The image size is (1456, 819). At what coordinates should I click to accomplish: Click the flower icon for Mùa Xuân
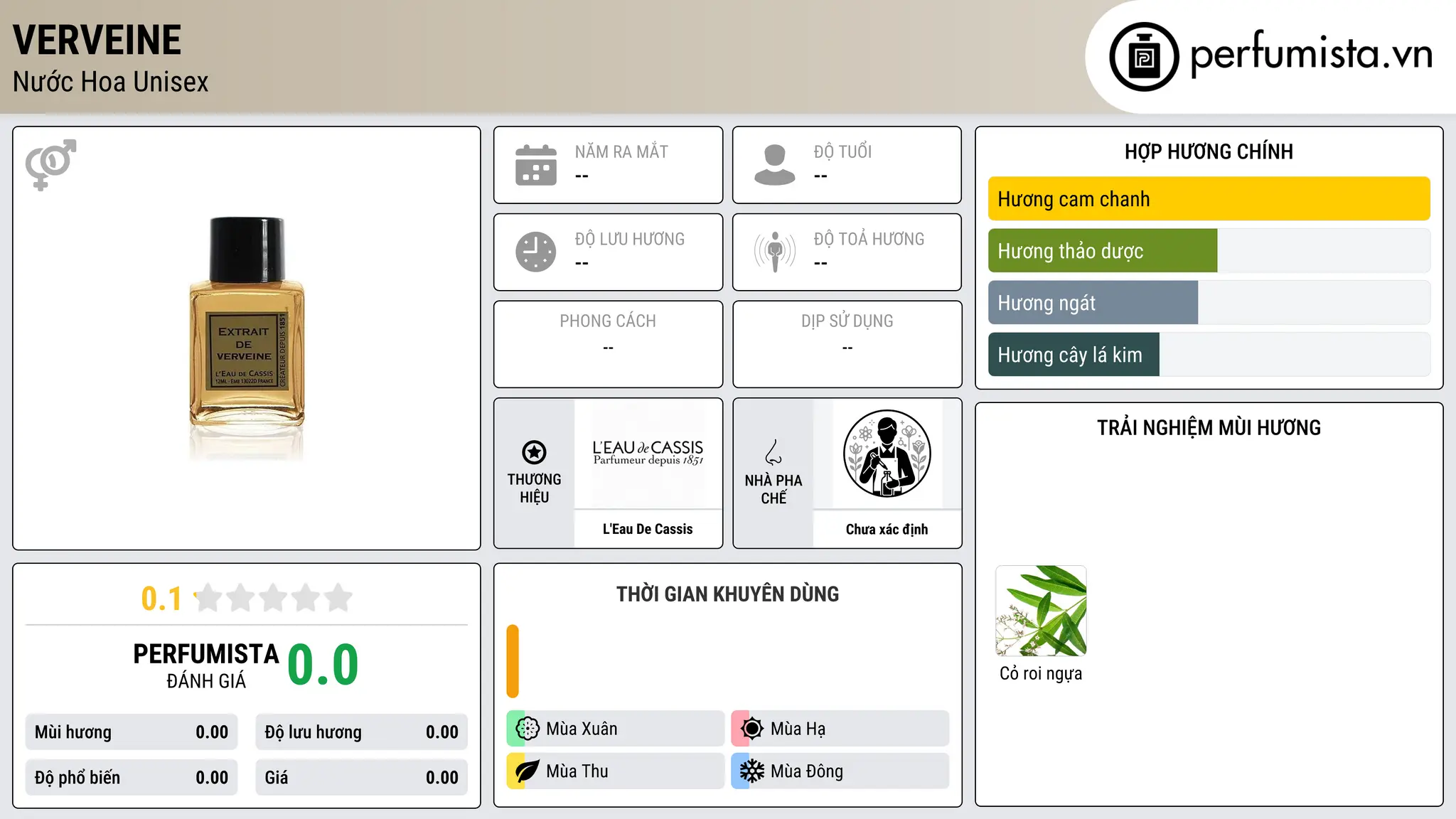(x=528, y=728)
